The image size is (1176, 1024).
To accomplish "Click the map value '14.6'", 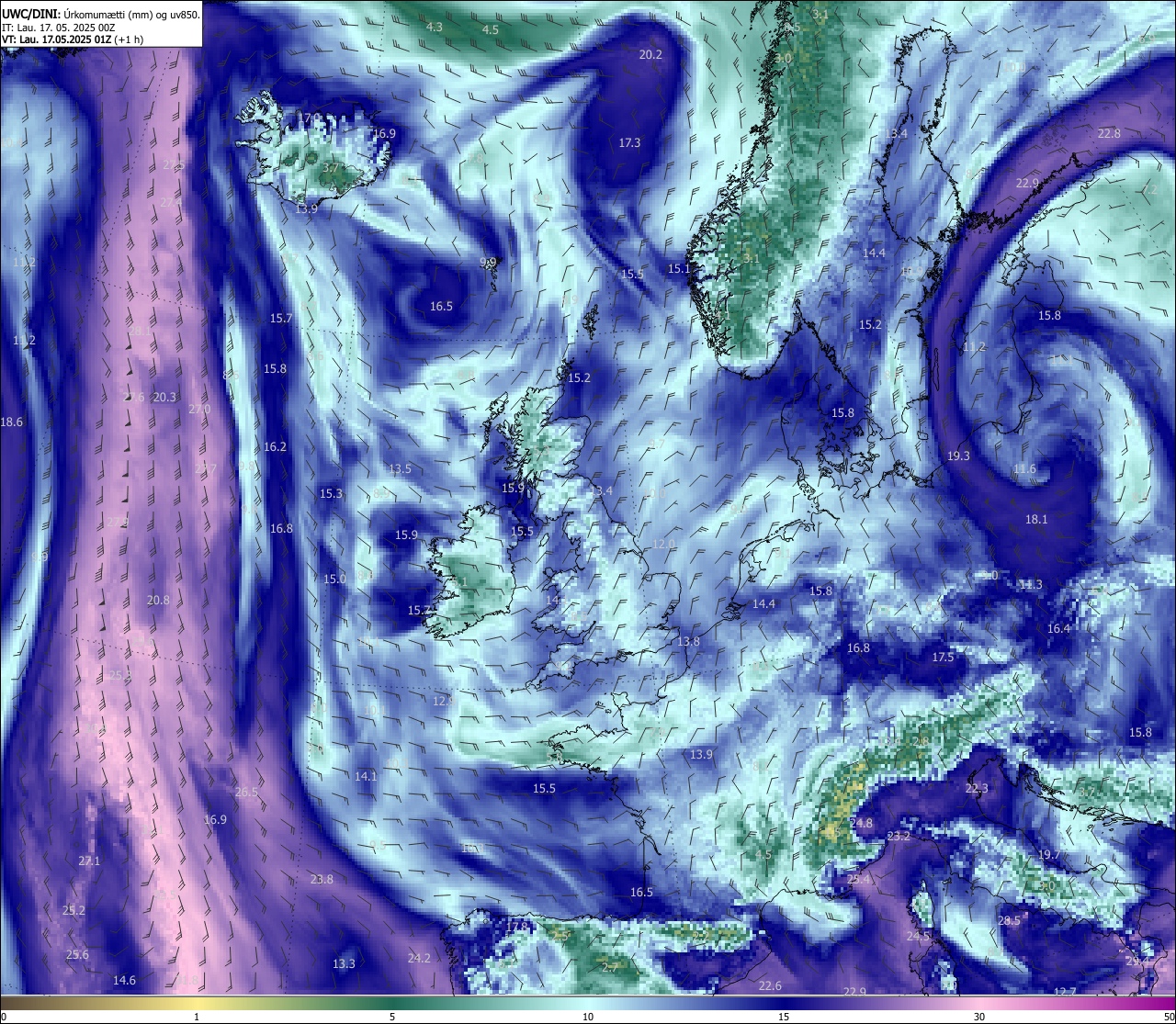I will pos(124,981).
